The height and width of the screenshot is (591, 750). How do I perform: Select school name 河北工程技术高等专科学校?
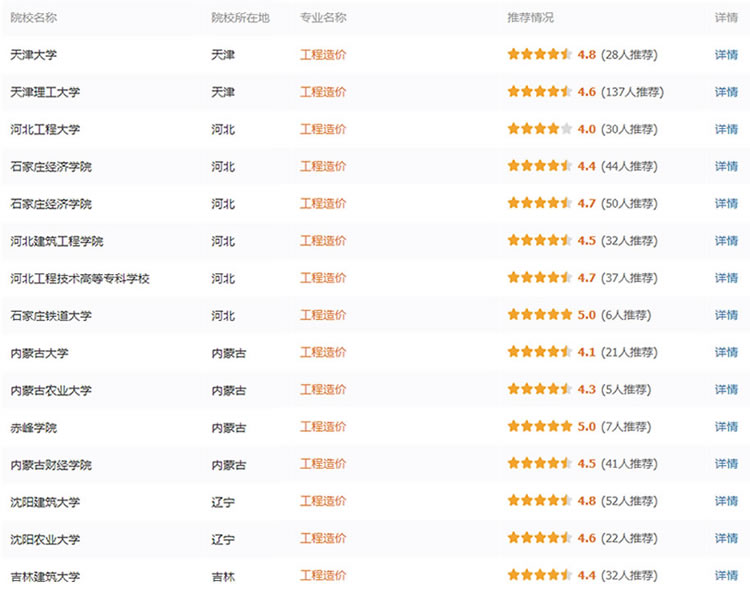pos(80,278)
